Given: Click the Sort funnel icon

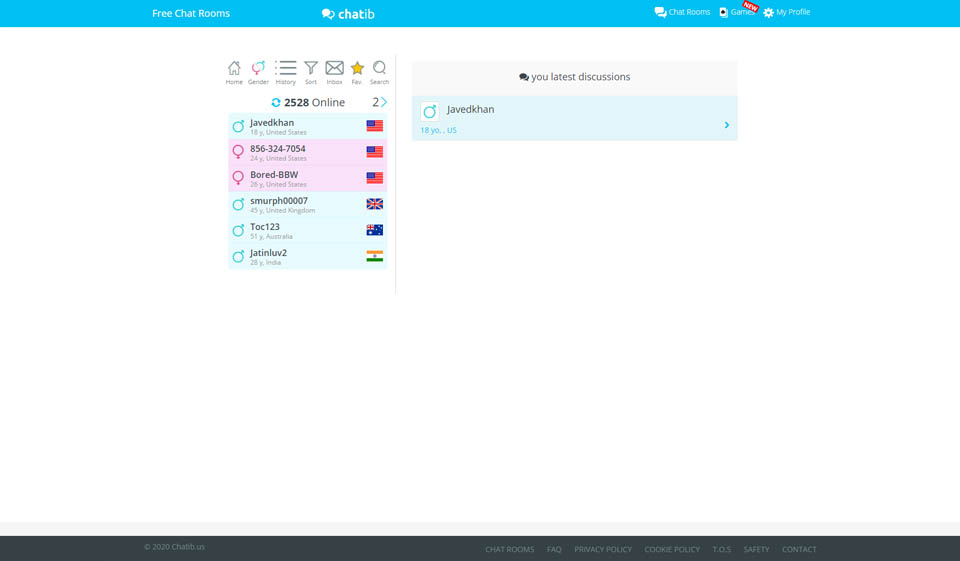Looking at the screenshot, I should coord(311,69).
